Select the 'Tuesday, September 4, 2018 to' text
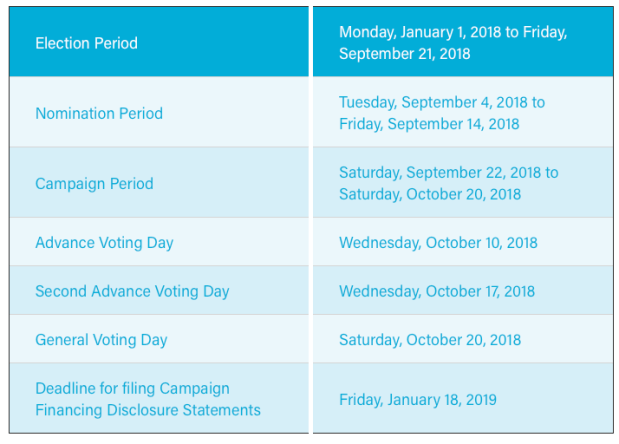Viewport: 619px width, 444px height. 441,102
